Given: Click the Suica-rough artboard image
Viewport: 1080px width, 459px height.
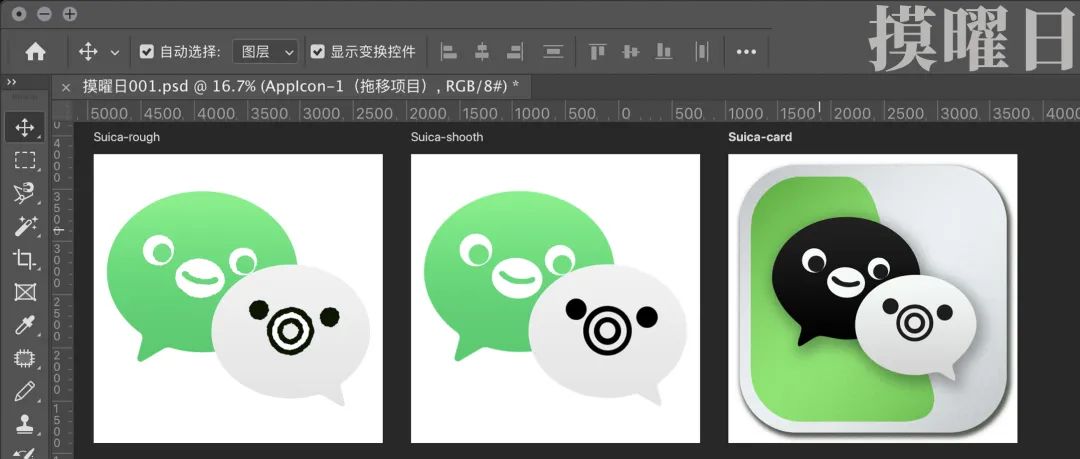Looking at the screenshot, I should pyautogui.click(x=238, y=298).
